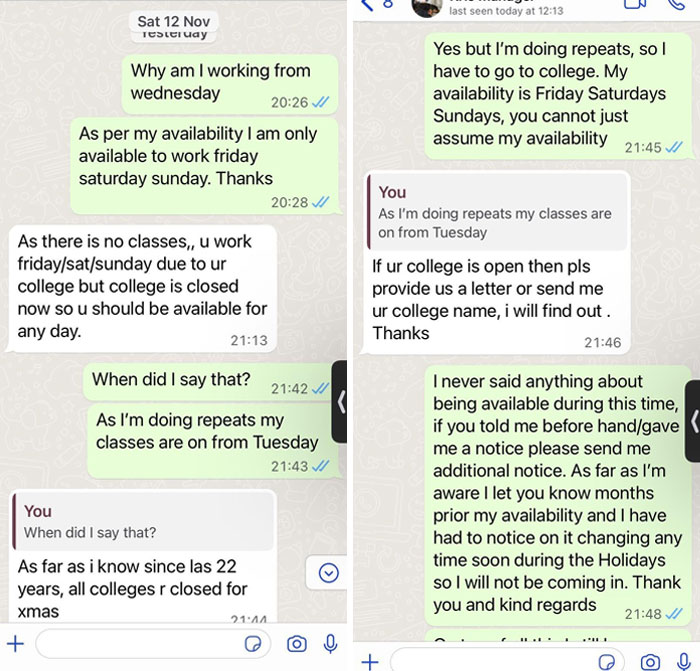
Task: Open contact profile picture in chat header
Action: (x=426, y=6)
